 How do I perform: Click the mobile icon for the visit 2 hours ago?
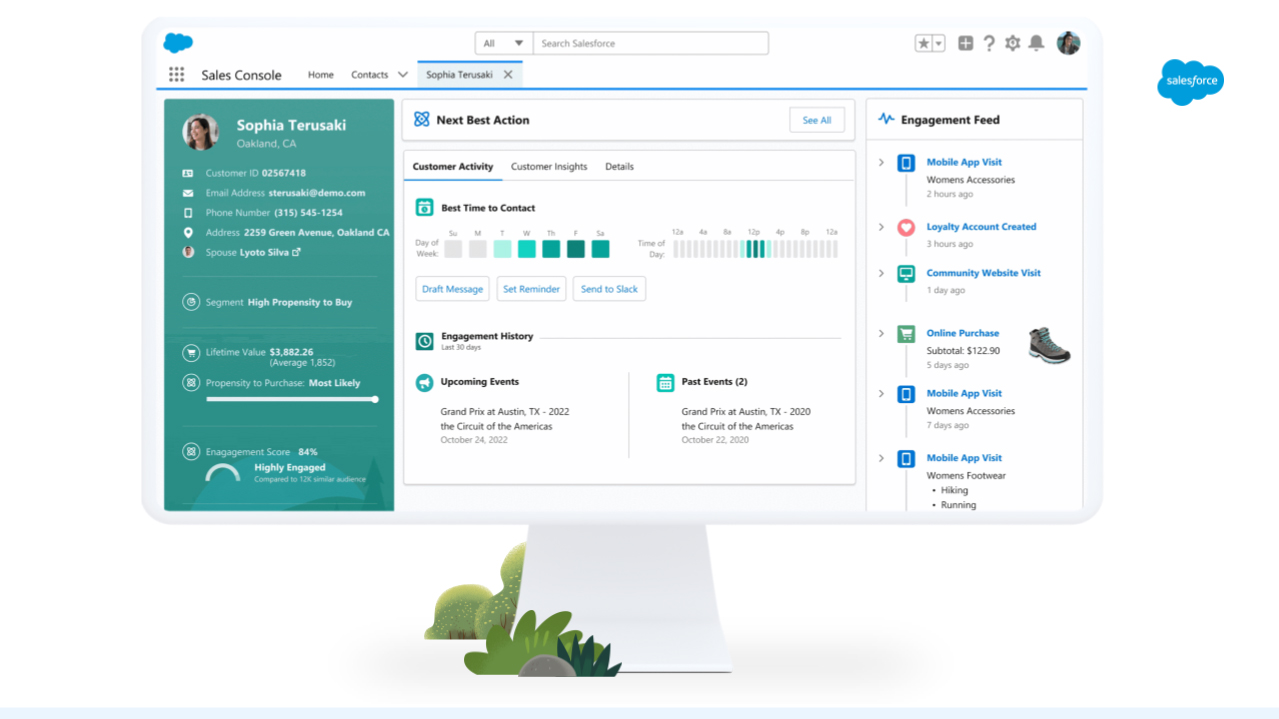pos(906,163)
